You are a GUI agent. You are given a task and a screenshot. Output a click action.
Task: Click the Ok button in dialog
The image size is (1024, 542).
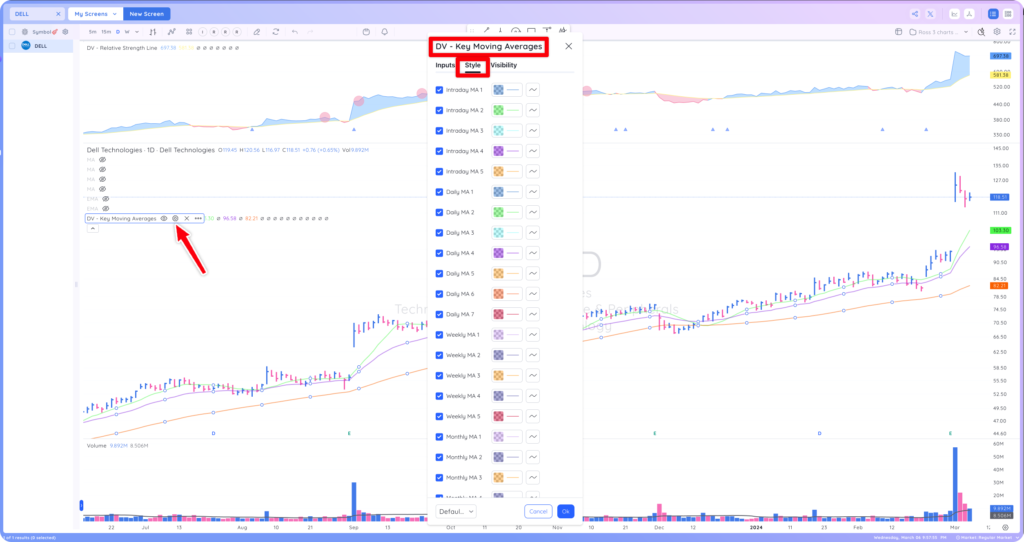[566, 511]
